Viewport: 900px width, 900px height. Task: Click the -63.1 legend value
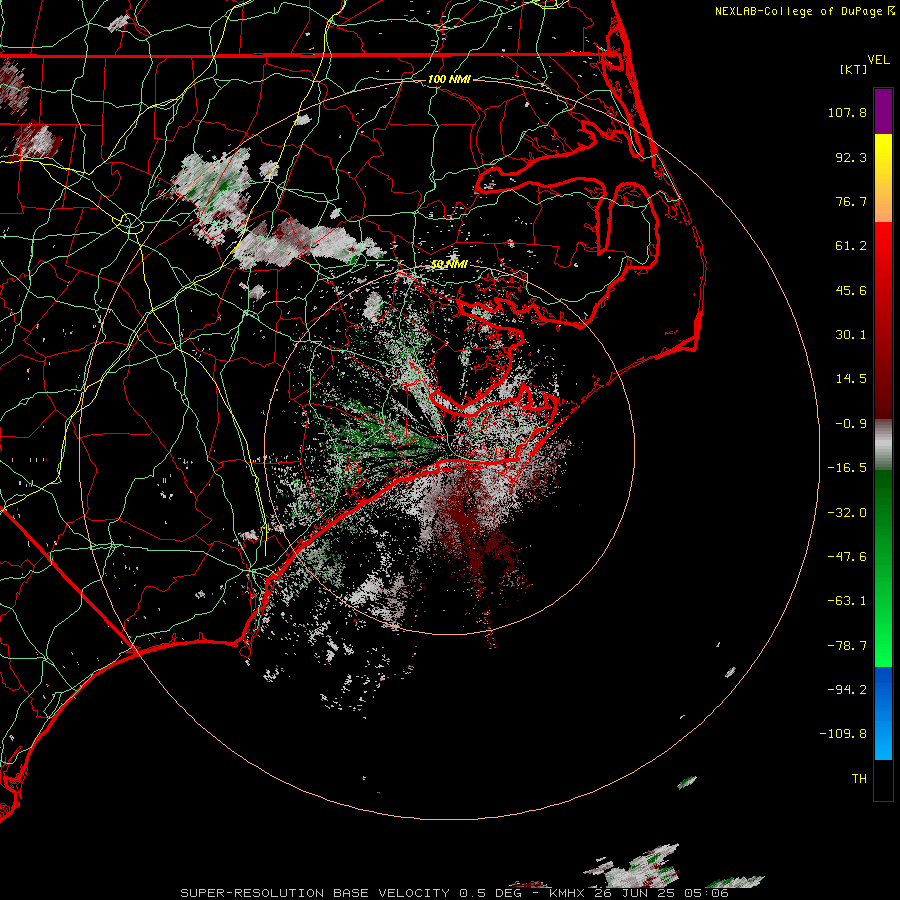click(847, 601)
